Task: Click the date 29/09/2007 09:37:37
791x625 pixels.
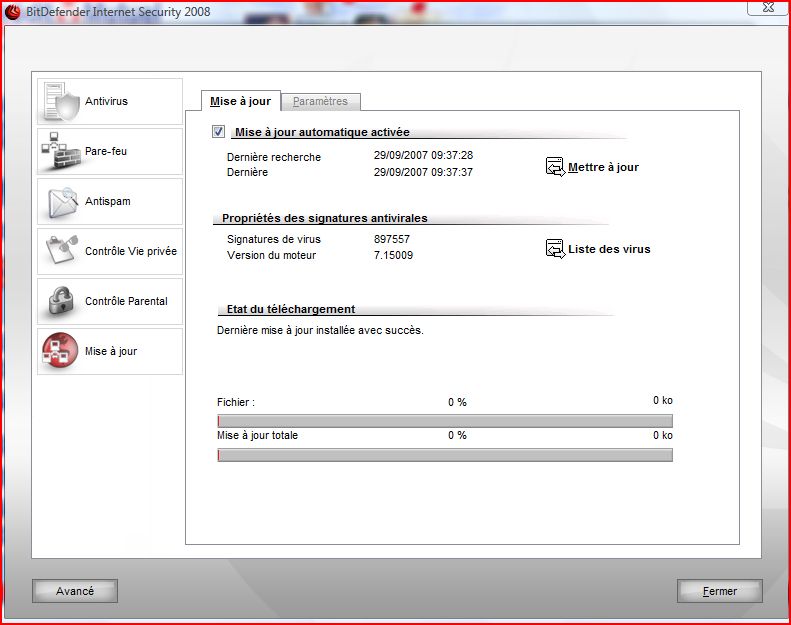Action: coord(423,172)
